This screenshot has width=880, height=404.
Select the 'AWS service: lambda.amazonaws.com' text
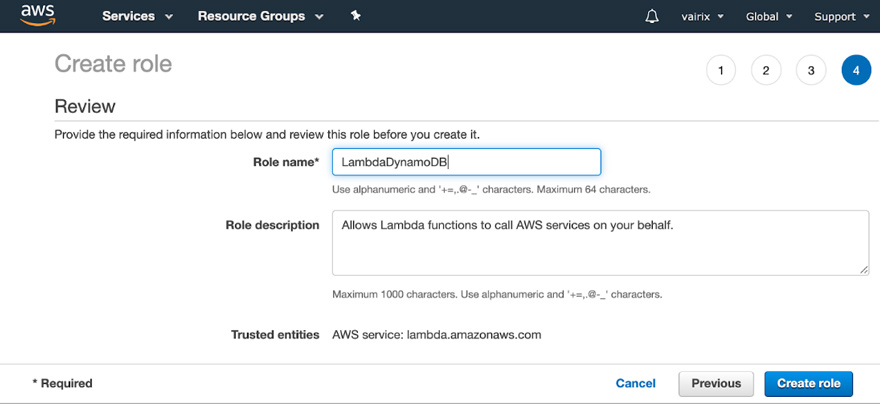tap(437, 335)
